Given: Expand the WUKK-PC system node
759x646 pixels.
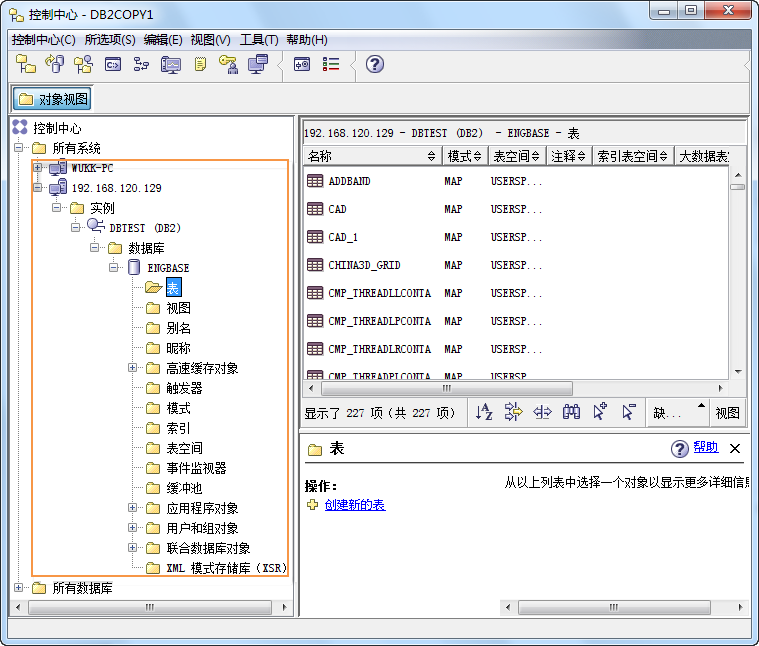Looking at the screenshot, I should tap(38, 167).
